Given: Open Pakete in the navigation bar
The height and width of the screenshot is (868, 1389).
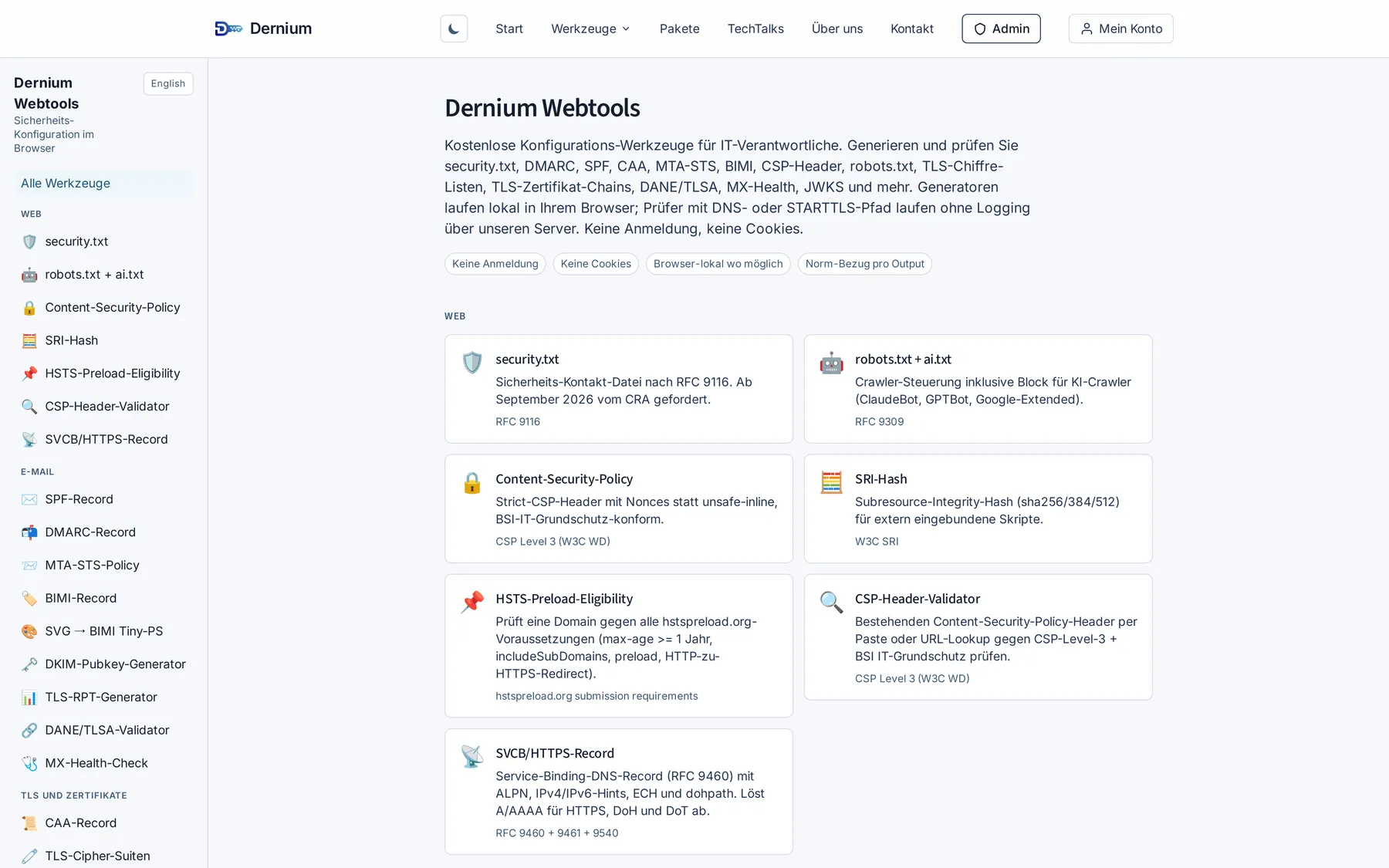Looking at the screenshot, I should coord(679,29).
